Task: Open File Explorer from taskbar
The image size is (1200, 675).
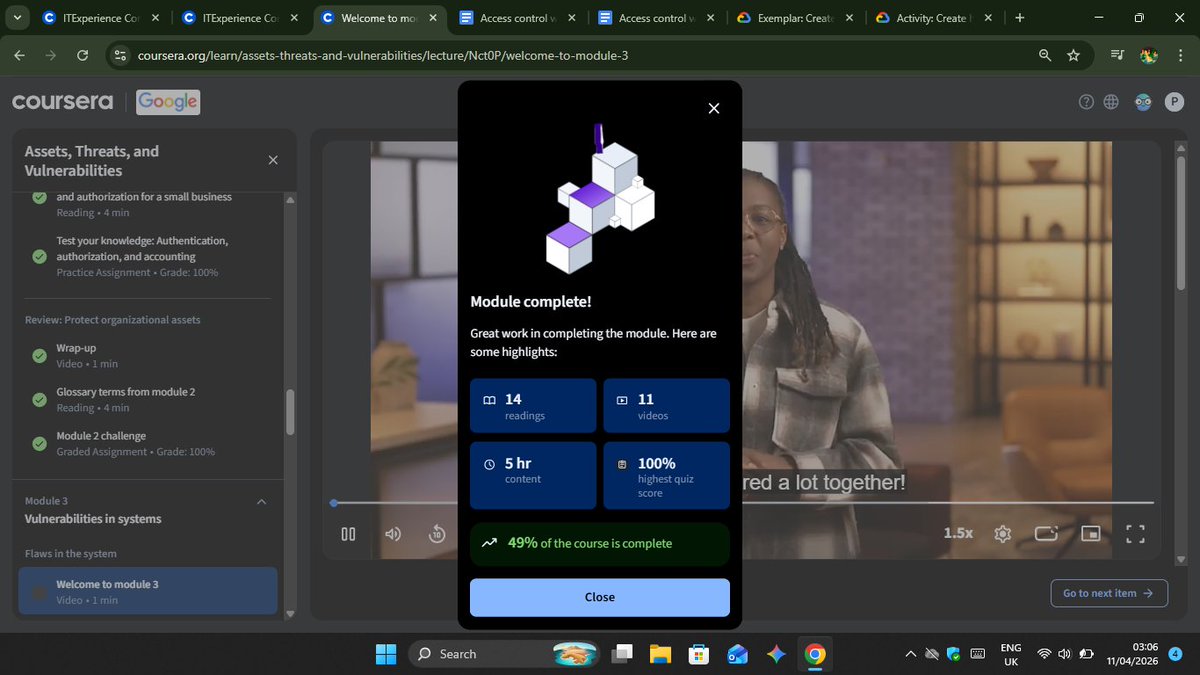Action: tap(659, 654)
